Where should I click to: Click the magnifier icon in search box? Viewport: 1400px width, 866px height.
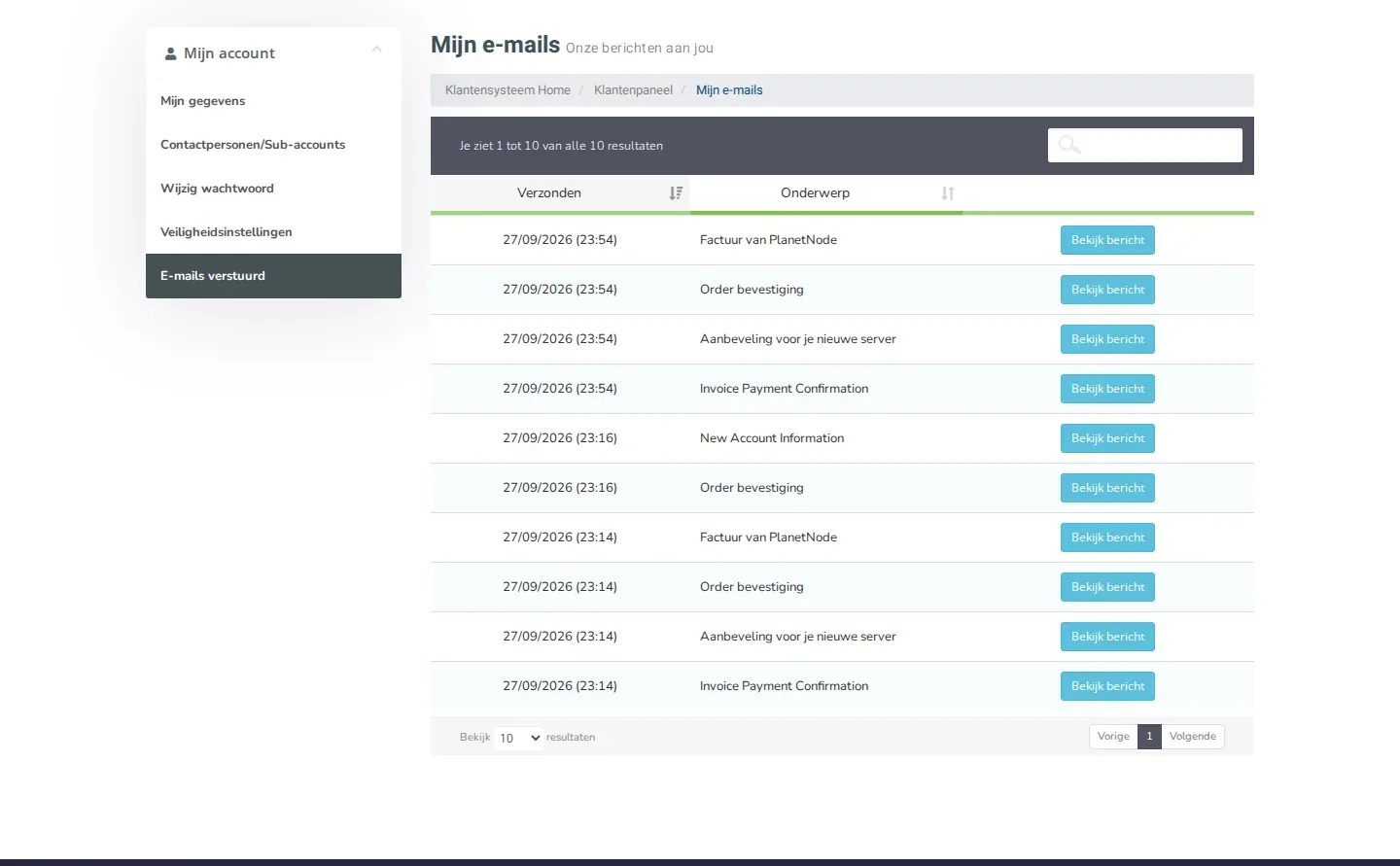coord(1069,145)
